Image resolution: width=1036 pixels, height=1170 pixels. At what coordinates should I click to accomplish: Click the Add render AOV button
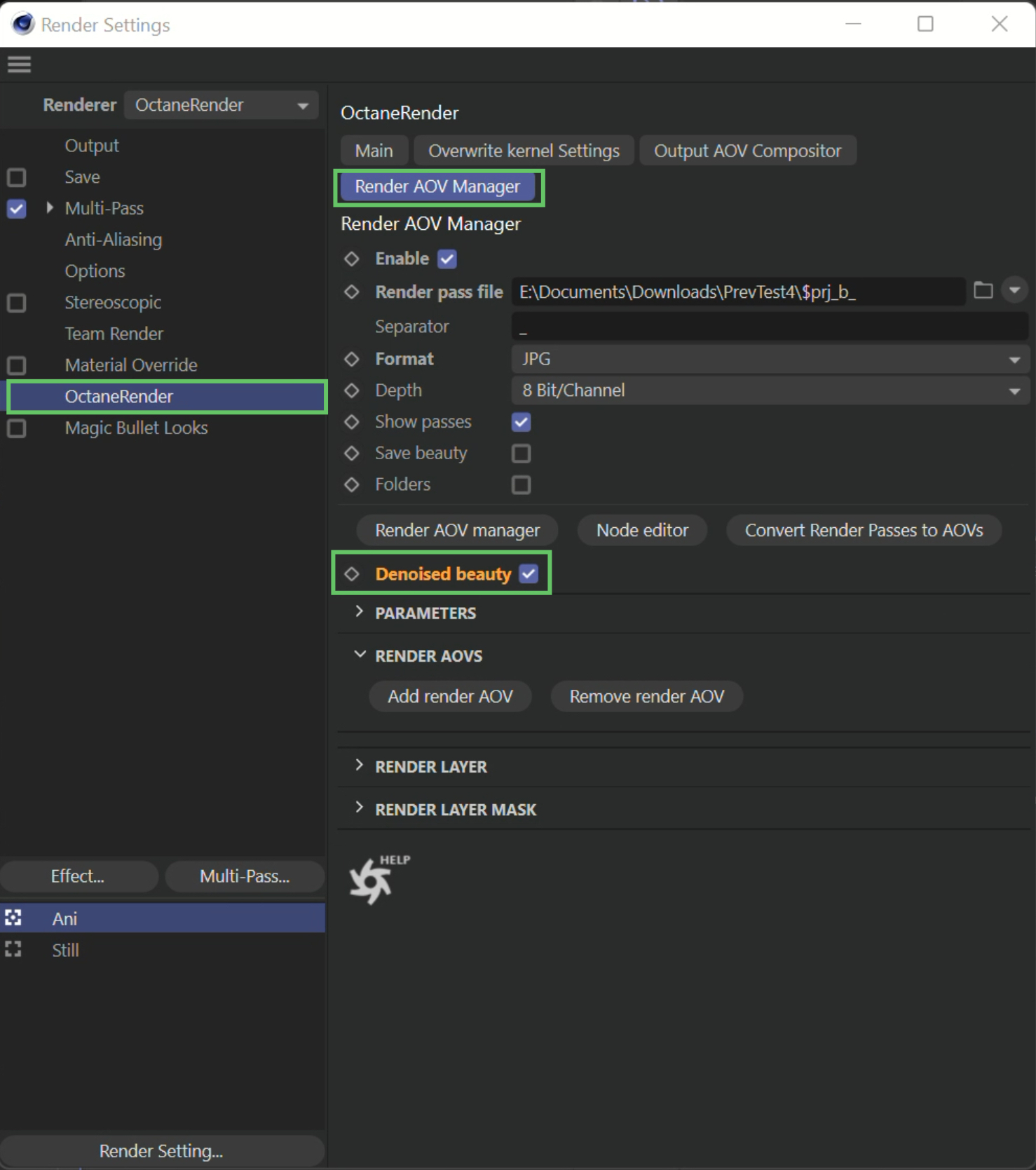(450, 696)
